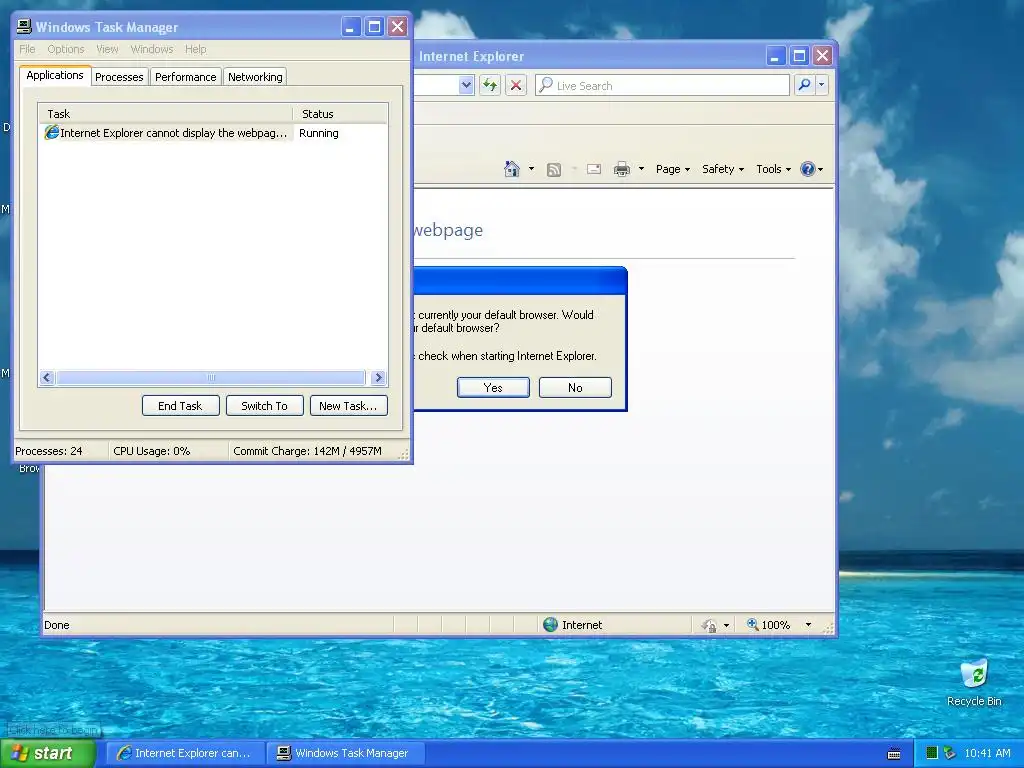Viewport: 1024px width, 768px height.
Task: Open the File menu in Task Manager
Action: pyautogui.click(x=27, y=50)
